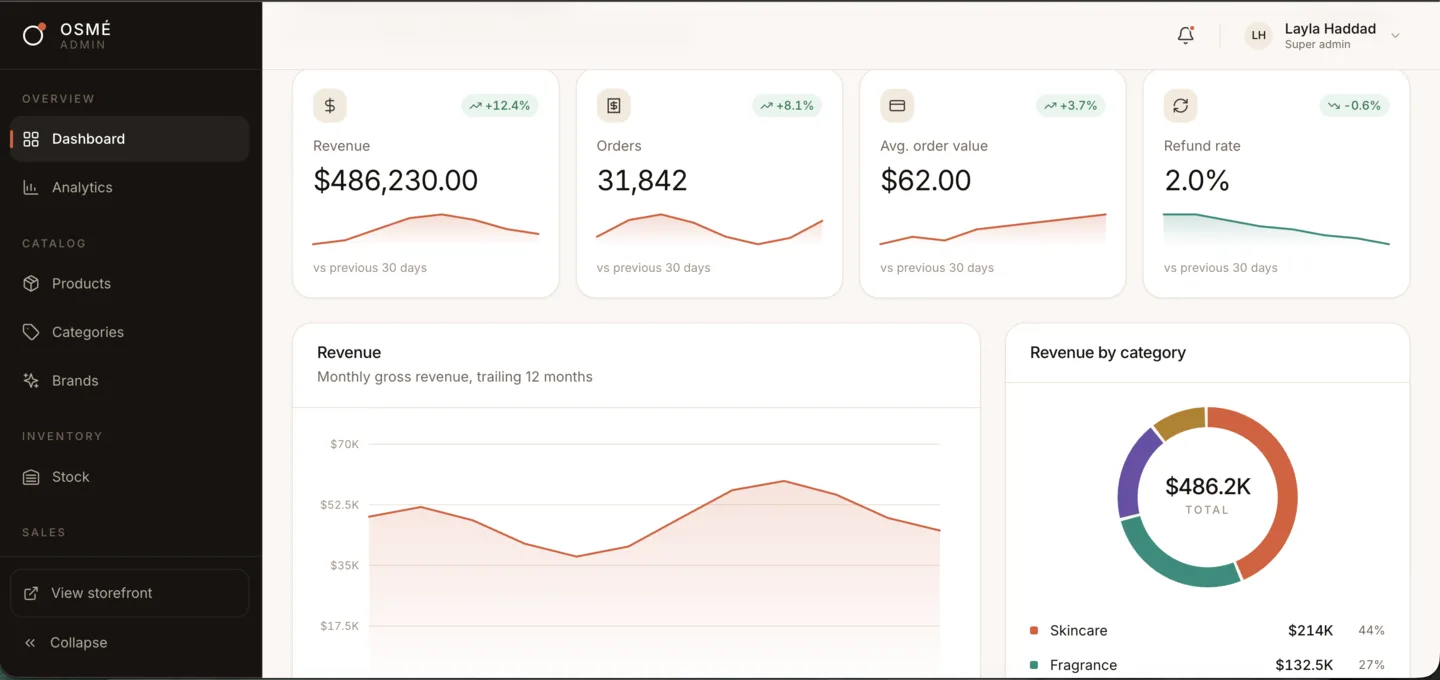Click the Super admin role text
The image size is (1440, 680).
click(1318, 45)
